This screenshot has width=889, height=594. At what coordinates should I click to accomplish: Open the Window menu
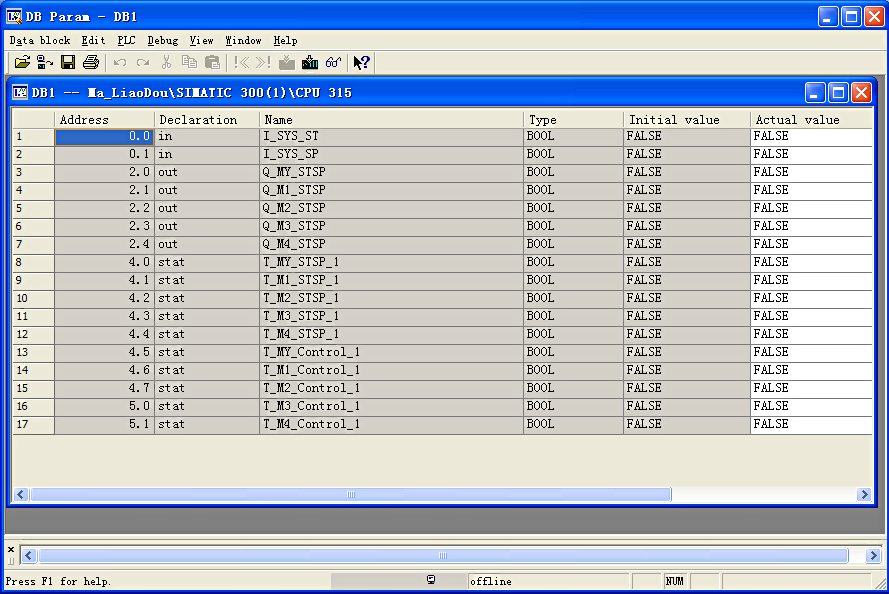pos(243,40)
